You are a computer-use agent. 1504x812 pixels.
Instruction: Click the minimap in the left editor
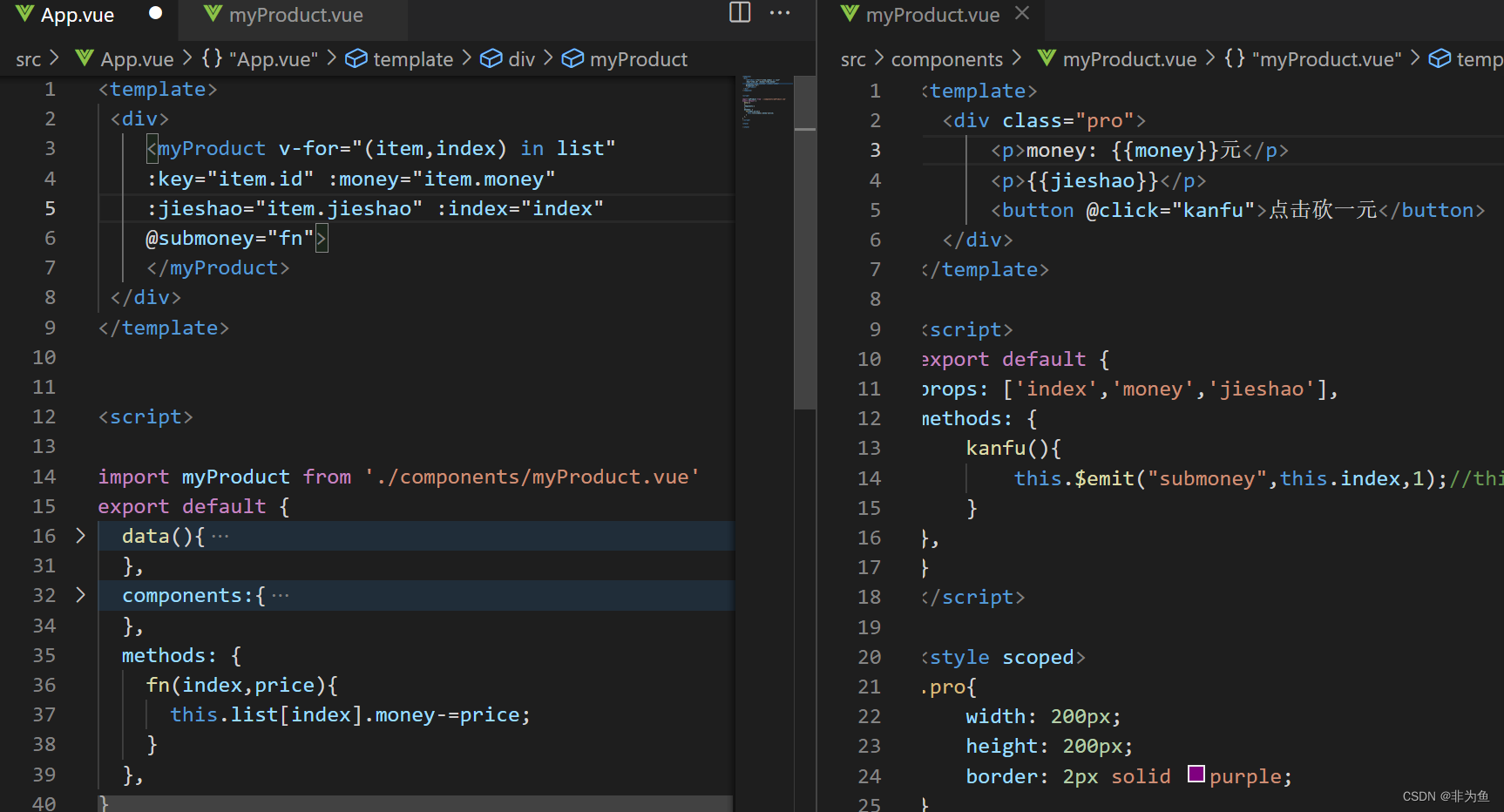pyautogui.click(x=763, y=103)
